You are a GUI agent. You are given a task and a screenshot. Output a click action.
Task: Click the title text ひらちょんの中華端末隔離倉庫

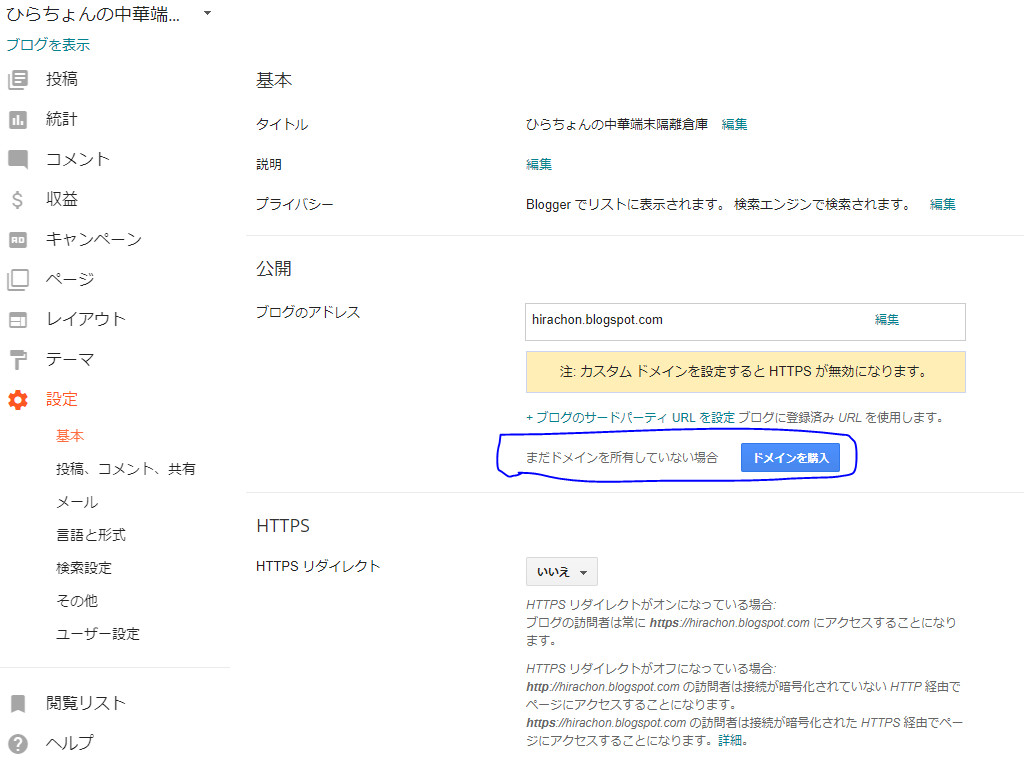click(x=617, y=124)
